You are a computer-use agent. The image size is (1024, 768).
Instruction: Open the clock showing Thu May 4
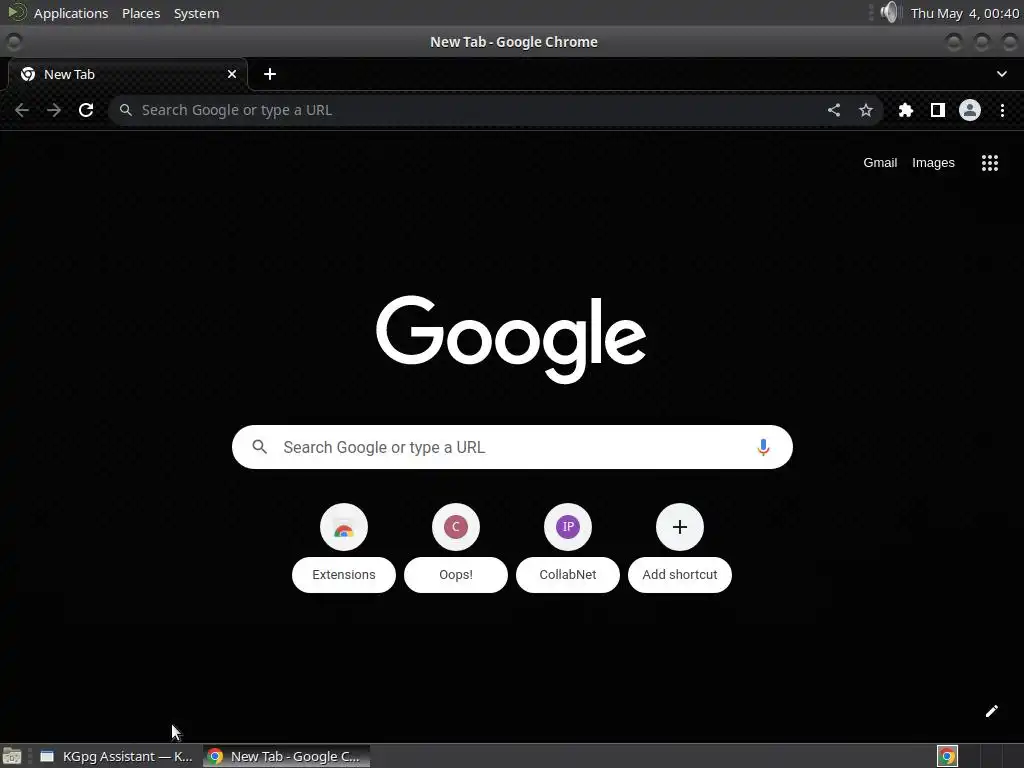[965, 13]
